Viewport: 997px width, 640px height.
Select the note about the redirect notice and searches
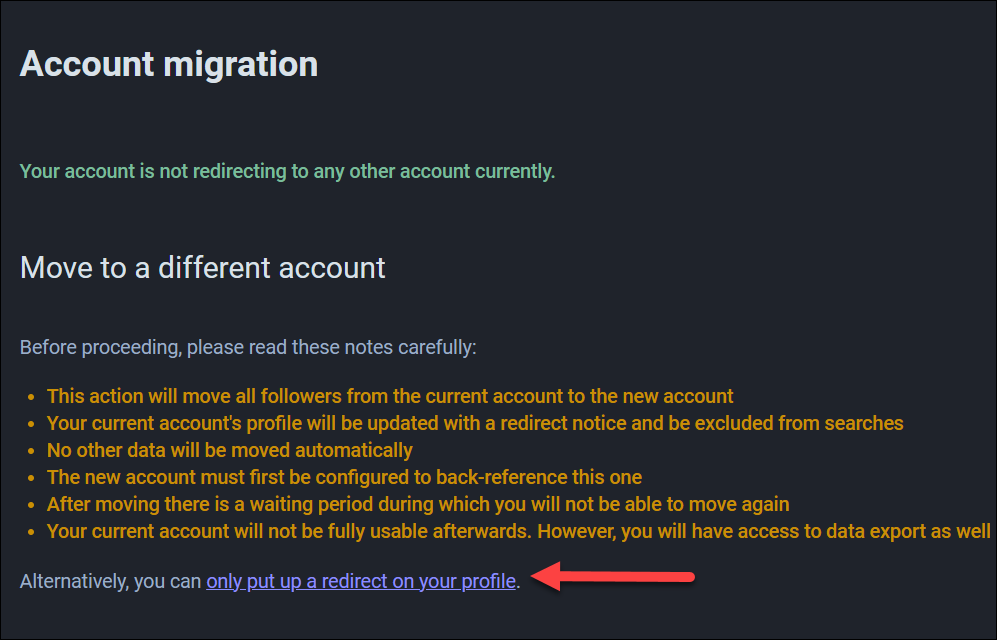[475, 423]
